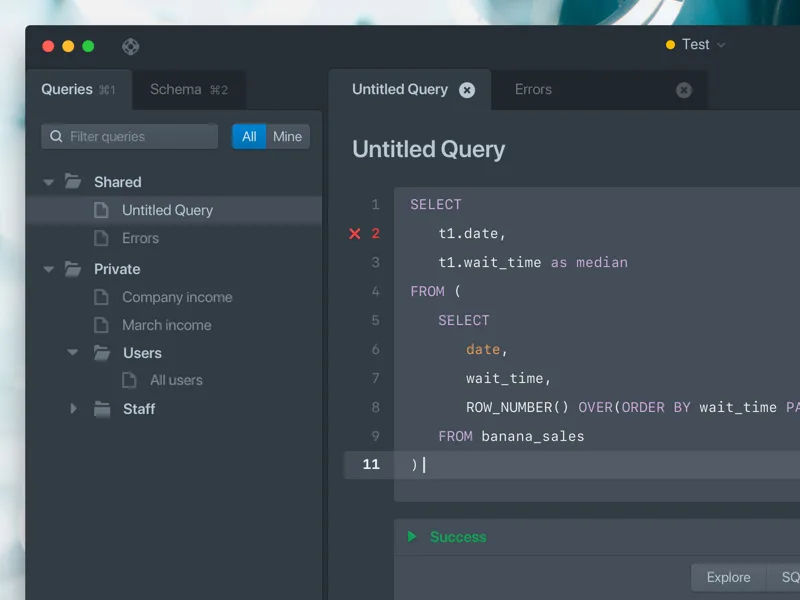Open the Errors editor tab

tap(533, 90)
